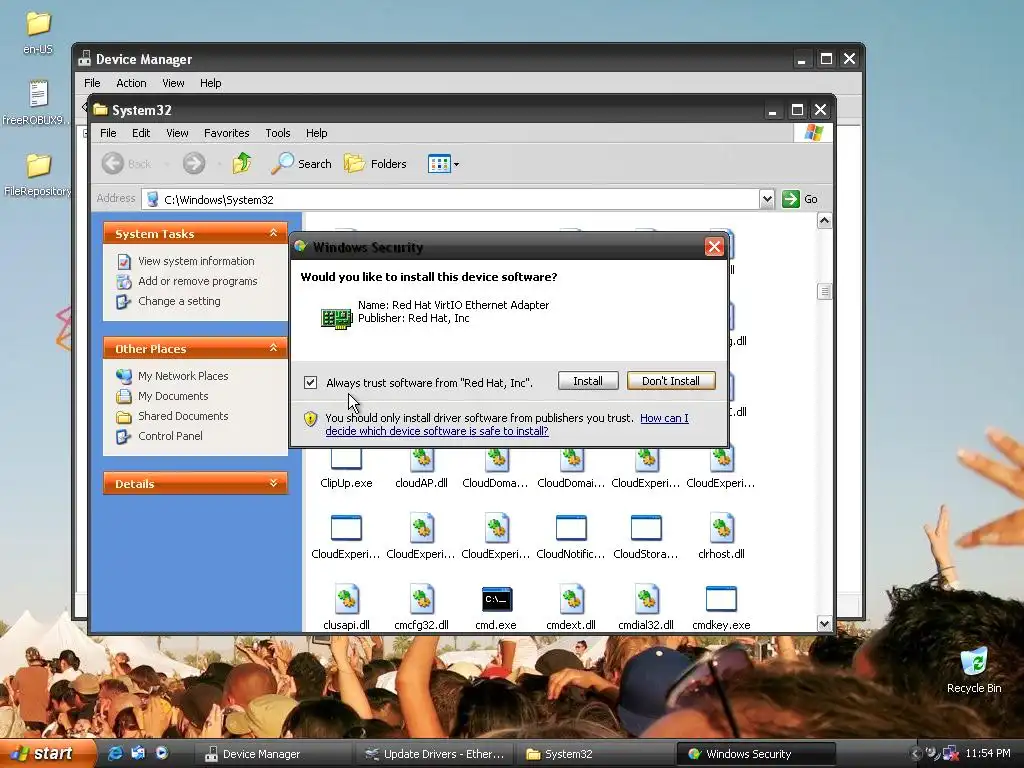Select the cmdial32.dll file icon

pyautogui.click(x=646, y=600)
